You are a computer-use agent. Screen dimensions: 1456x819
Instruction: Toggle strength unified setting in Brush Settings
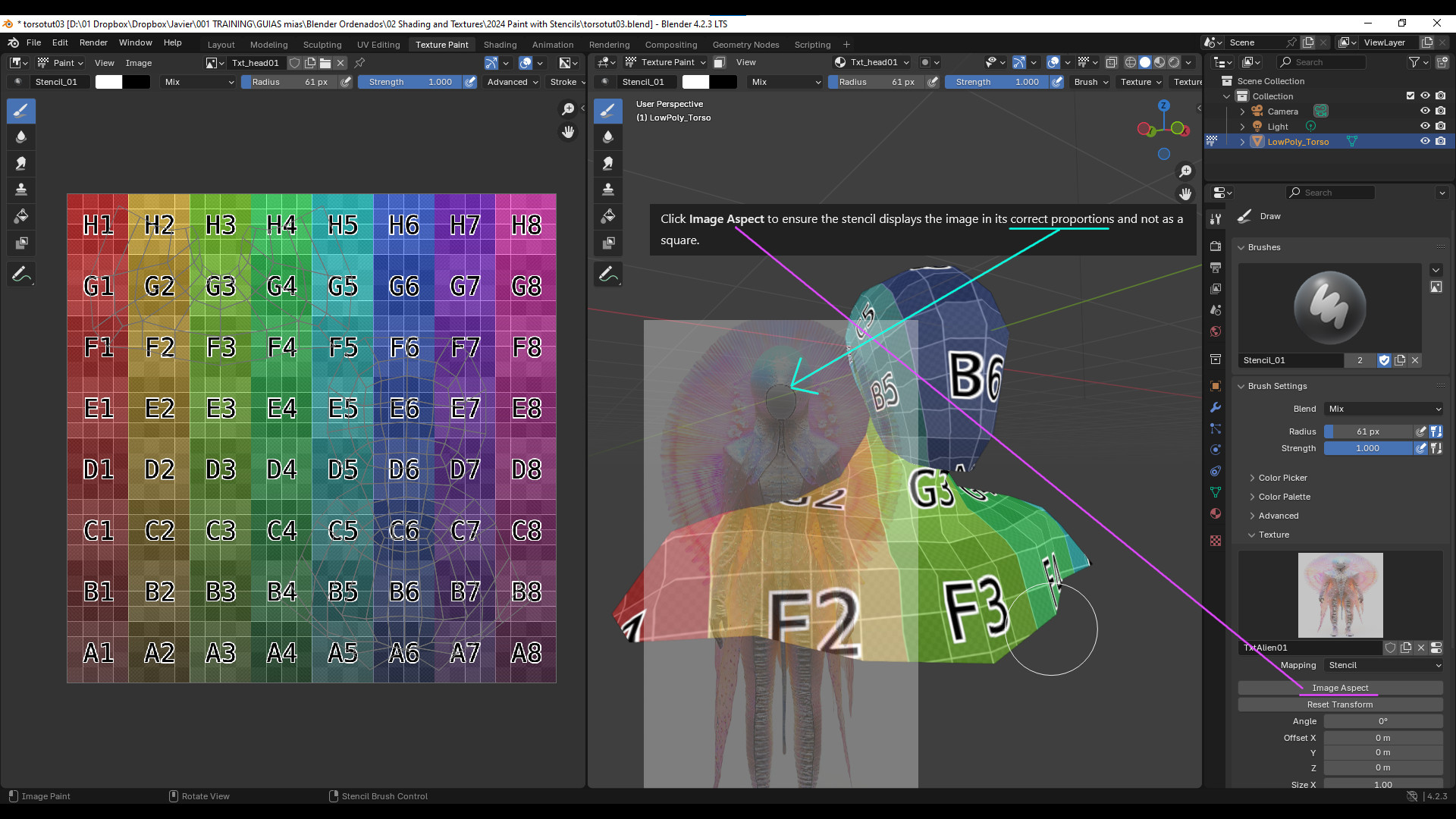click(1436, 448)
